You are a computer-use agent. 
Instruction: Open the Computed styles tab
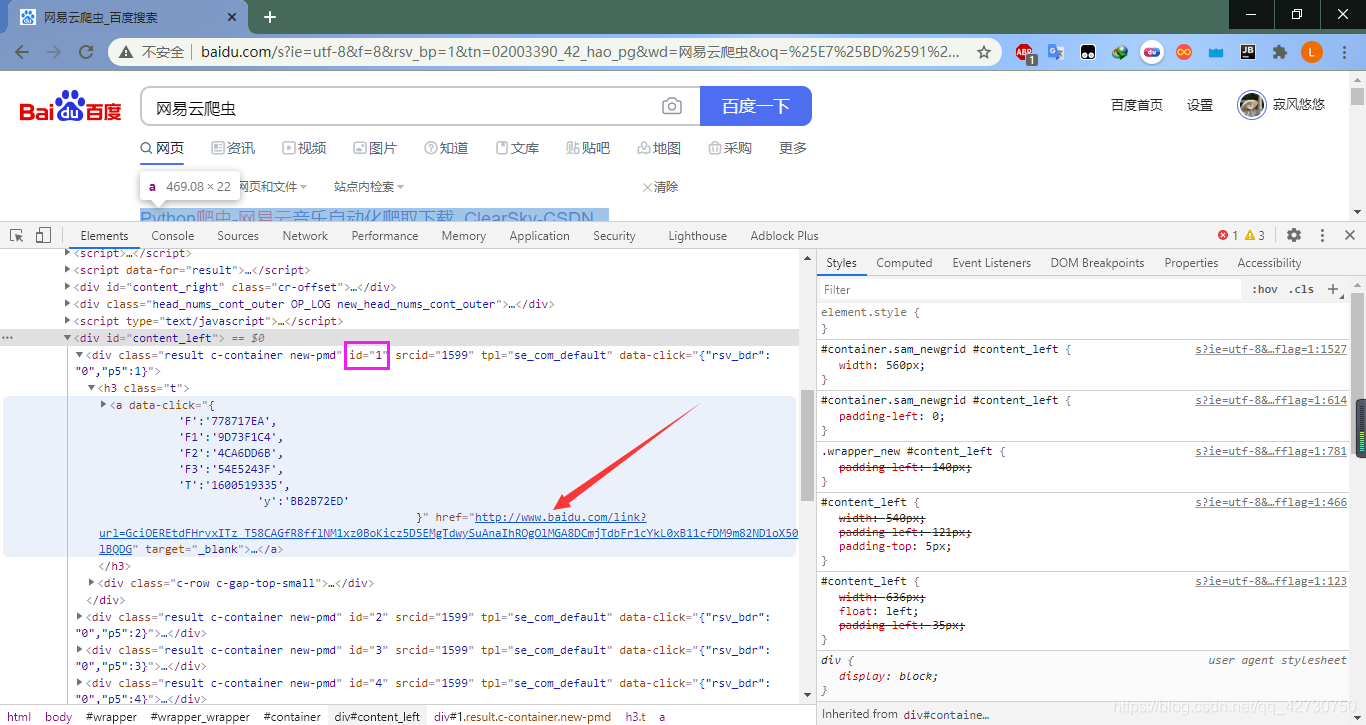tap(904, 263)
